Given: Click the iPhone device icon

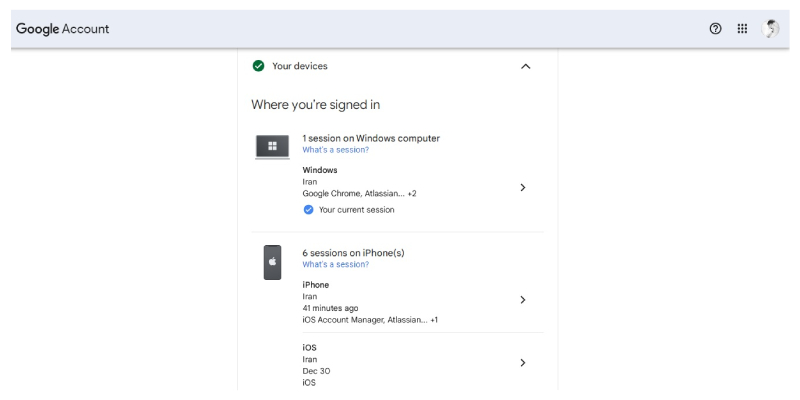Looking at the screenshot, I should [x=272, y=262].
